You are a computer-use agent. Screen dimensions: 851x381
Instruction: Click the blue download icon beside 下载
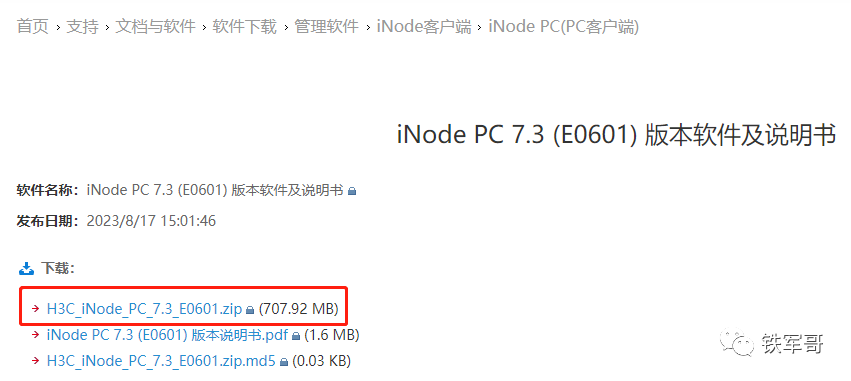pyautogui.click(x=27, y=268)
